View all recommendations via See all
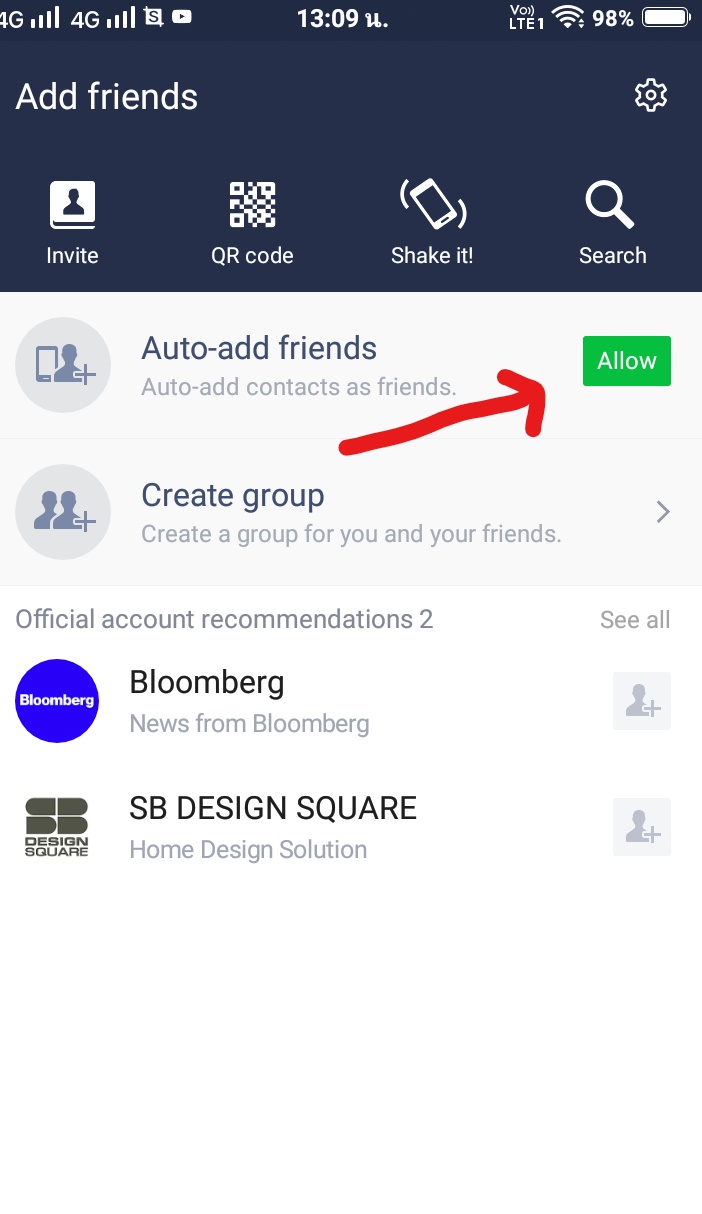 tap(635, 620)
